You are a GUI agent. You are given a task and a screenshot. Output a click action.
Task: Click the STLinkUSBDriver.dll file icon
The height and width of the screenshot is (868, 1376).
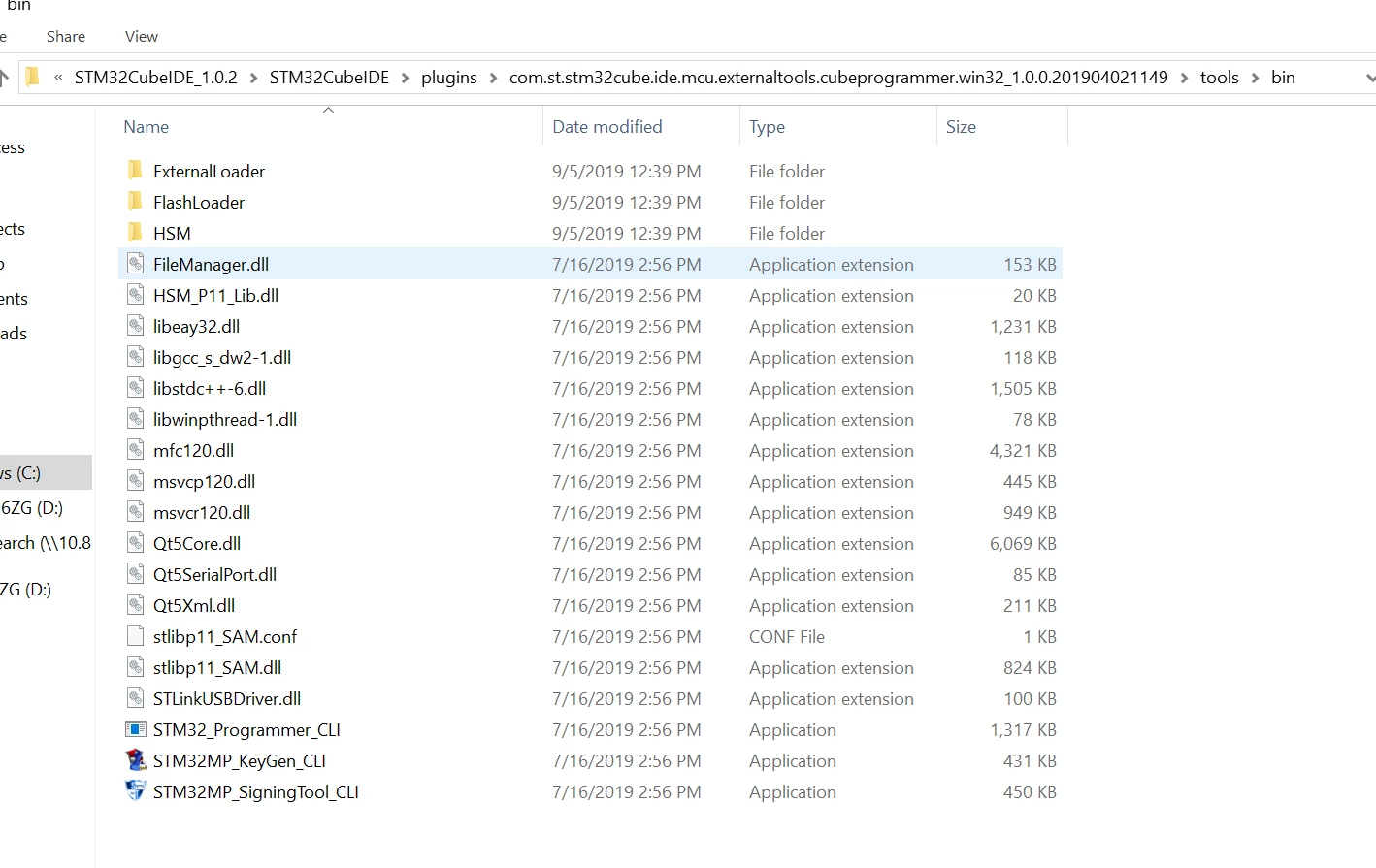click(136, 698)
